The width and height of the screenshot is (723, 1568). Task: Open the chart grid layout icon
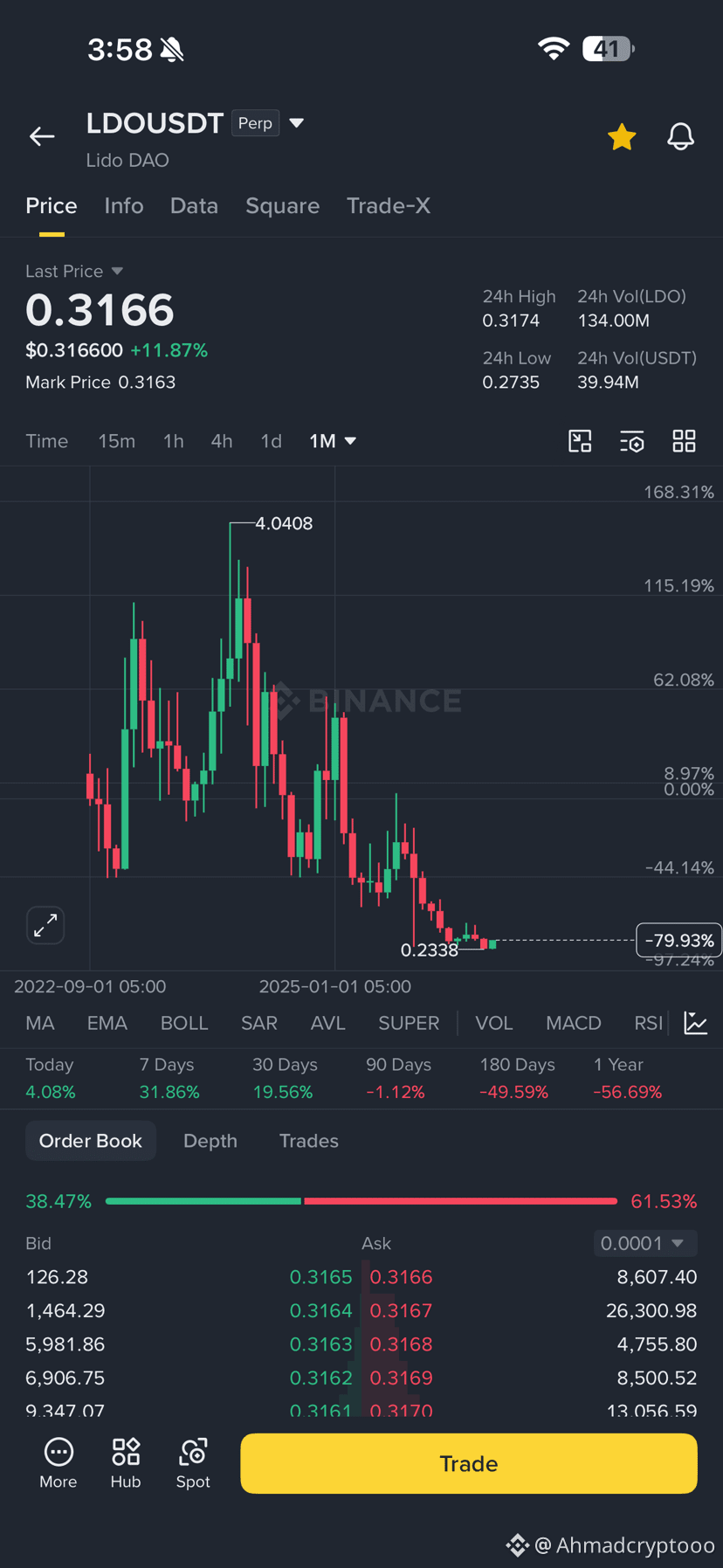point(684,441)
